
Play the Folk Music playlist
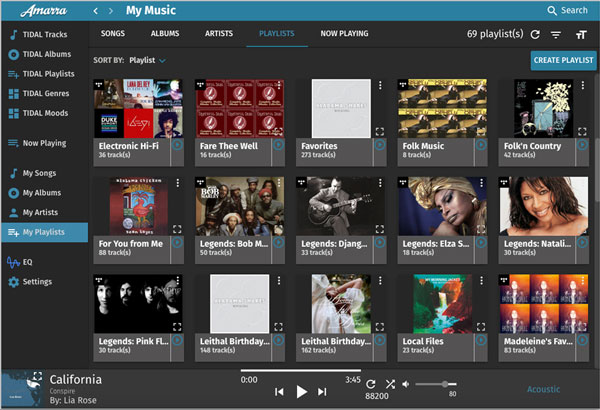point(481,145)
